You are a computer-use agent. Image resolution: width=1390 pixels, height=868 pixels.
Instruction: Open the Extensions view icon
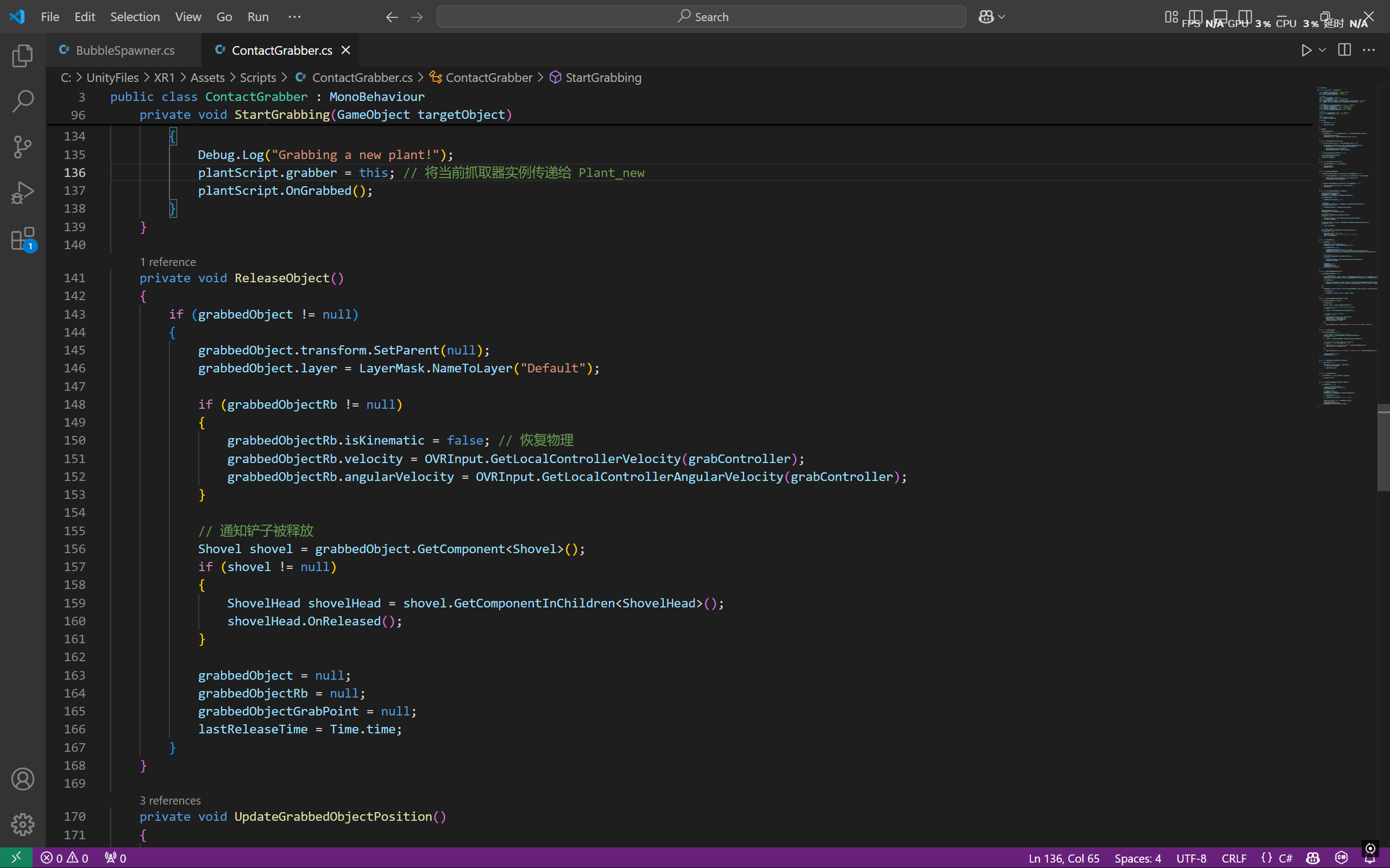point(22,239)
